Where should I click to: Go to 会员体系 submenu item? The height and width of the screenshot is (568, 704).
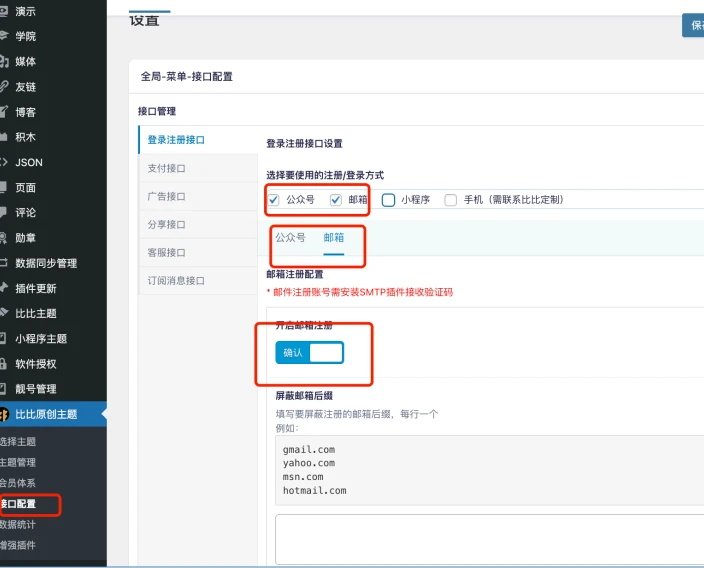pos(18,483)
